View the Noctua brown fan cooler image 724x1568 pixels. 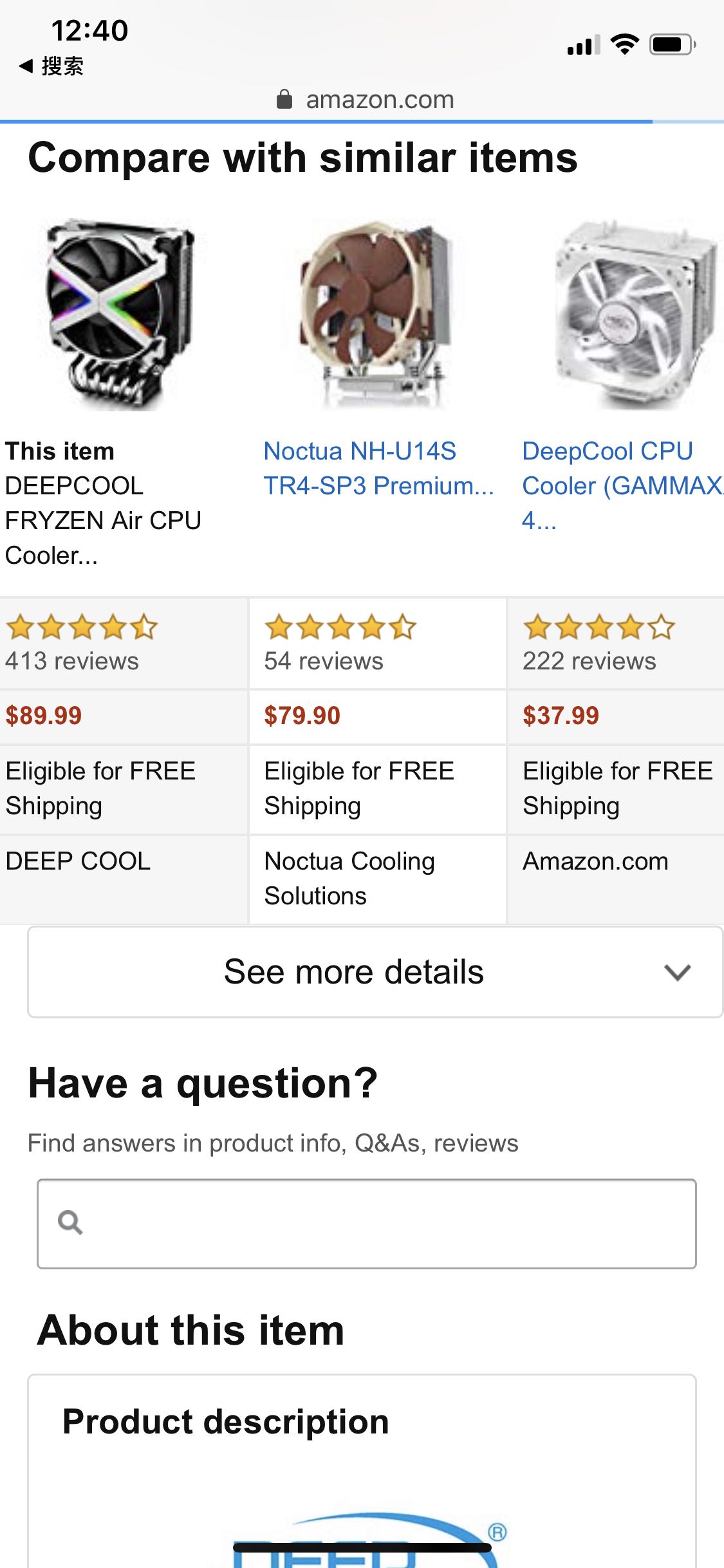click(377, 315)
